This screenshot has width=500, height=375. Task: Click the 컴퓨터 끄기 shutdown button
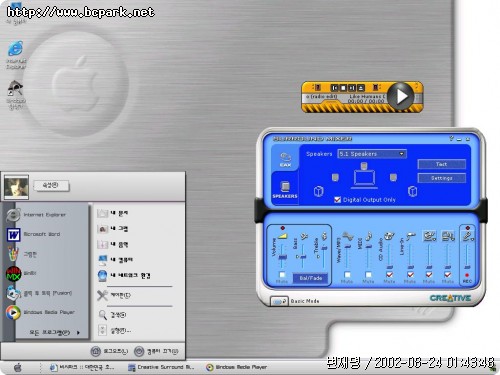156,351
